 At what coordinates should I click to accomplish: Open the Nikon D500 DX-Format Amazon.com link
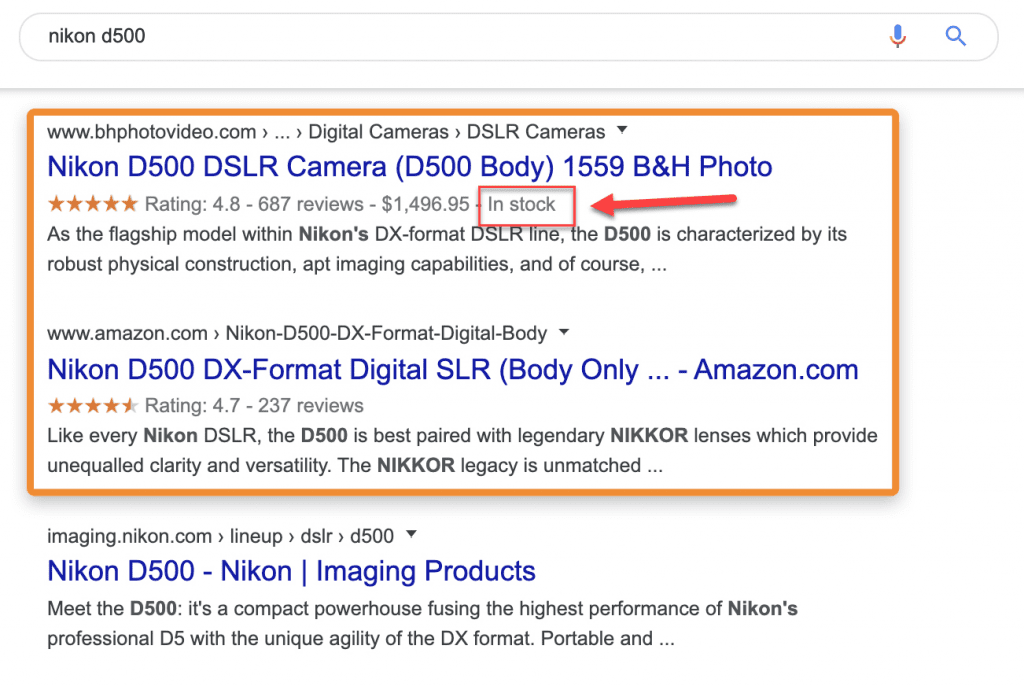[453, 370]
